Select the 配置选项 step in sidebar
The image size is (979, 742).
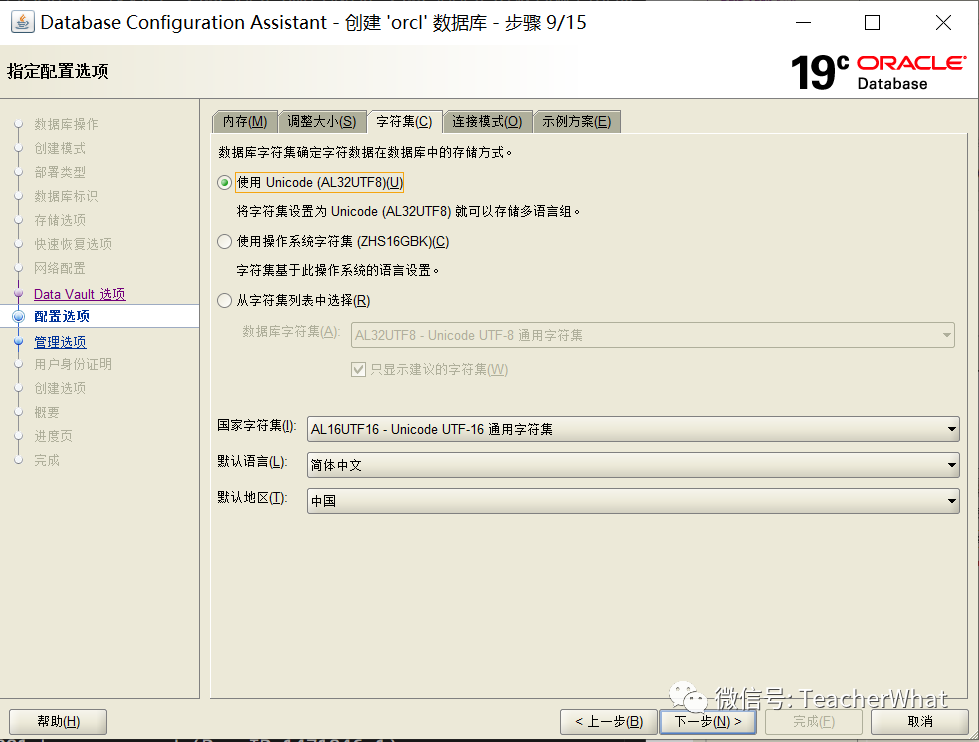(60, 316)
